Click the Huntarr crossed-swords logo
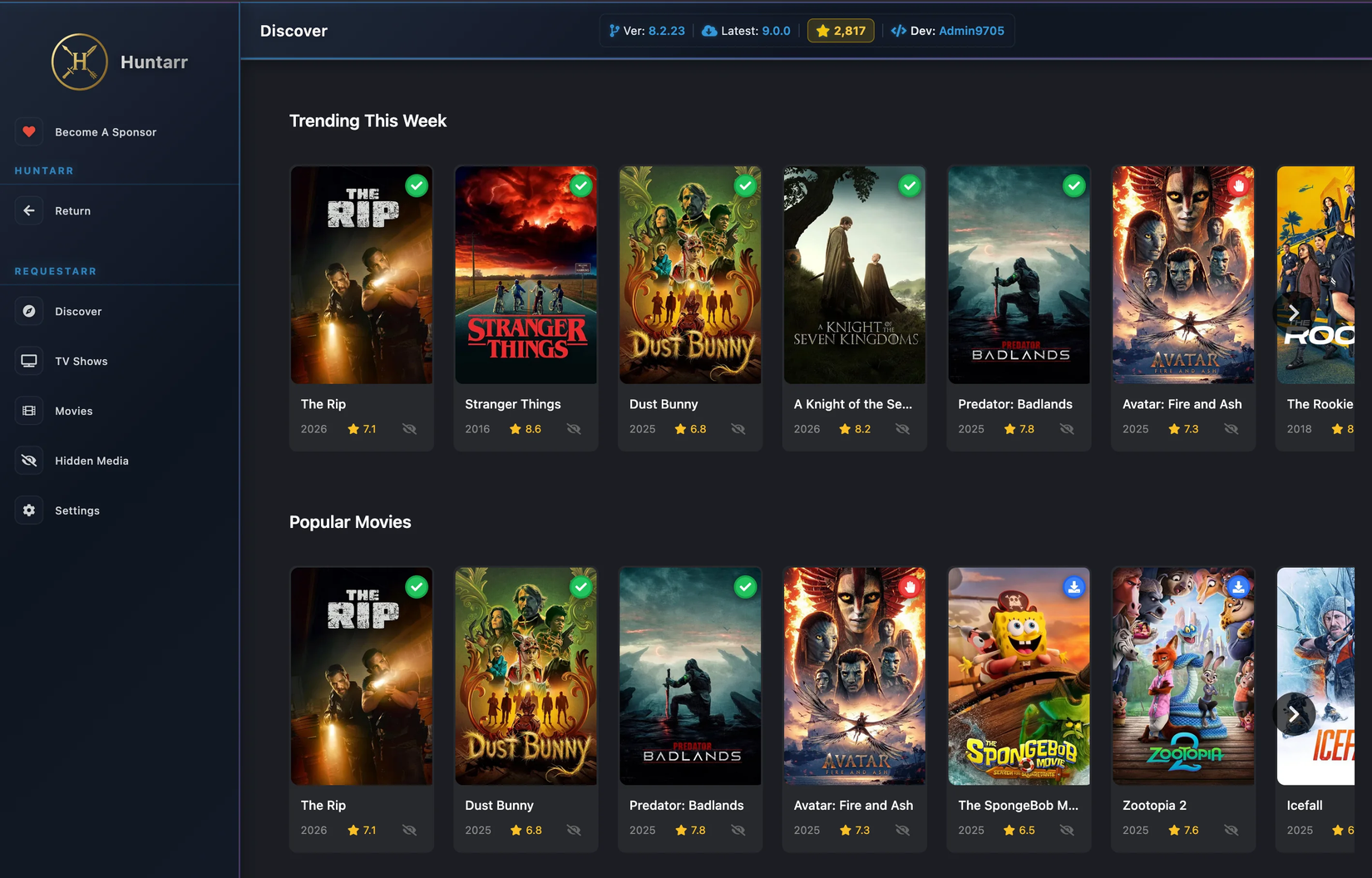This screenshot has height=878, width=1372. point(80,62)
